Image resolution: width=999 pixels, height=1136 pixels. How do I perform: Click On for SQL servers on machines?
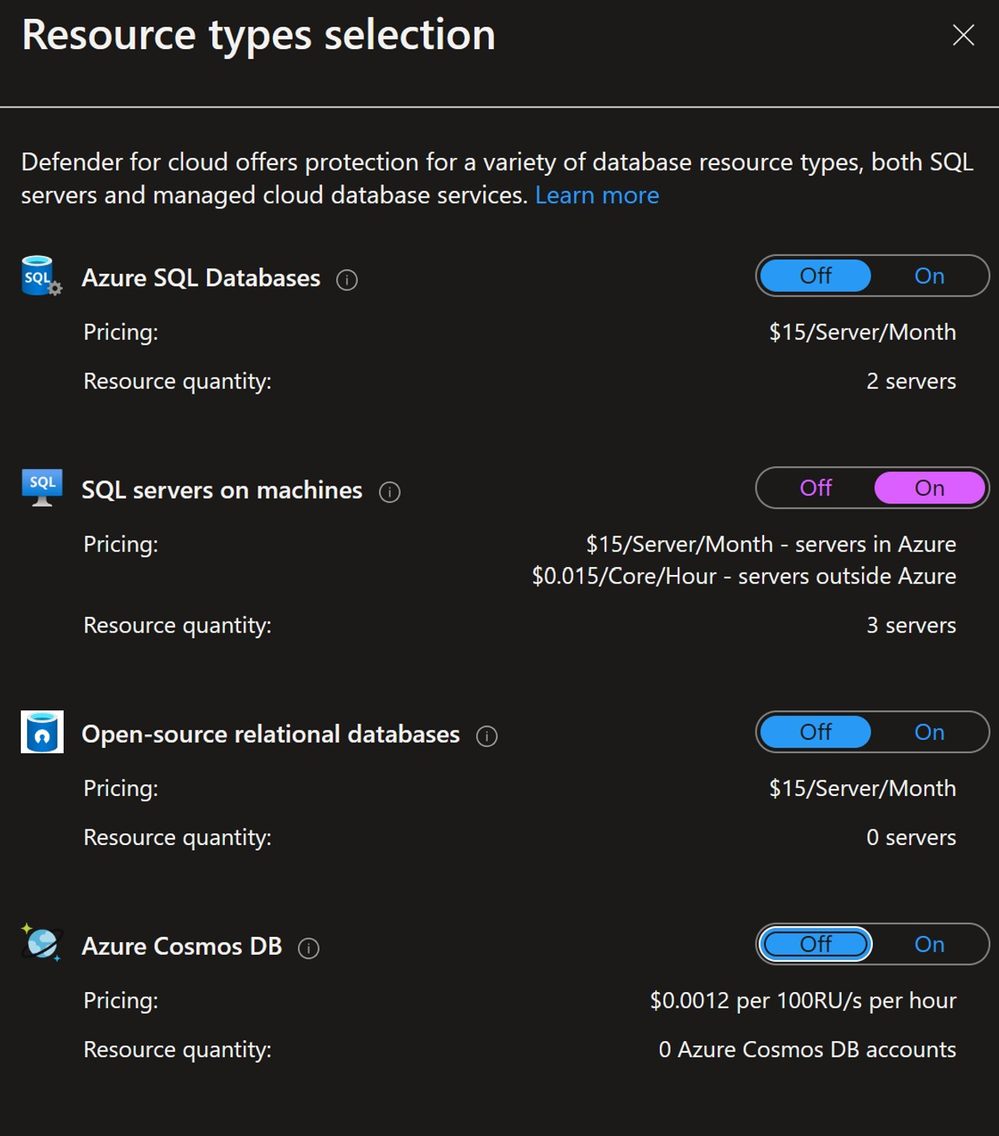[x=929, y=488]
